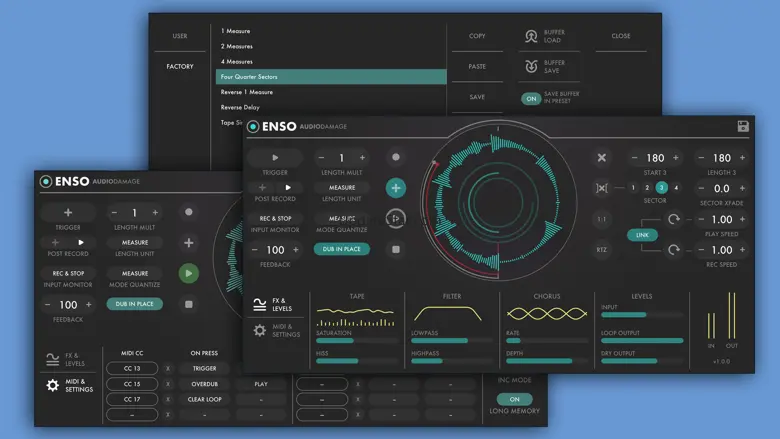Click the teal plus overdub button in front window
This screenshot has height=439, width=780.
click(x=395, y=188)
